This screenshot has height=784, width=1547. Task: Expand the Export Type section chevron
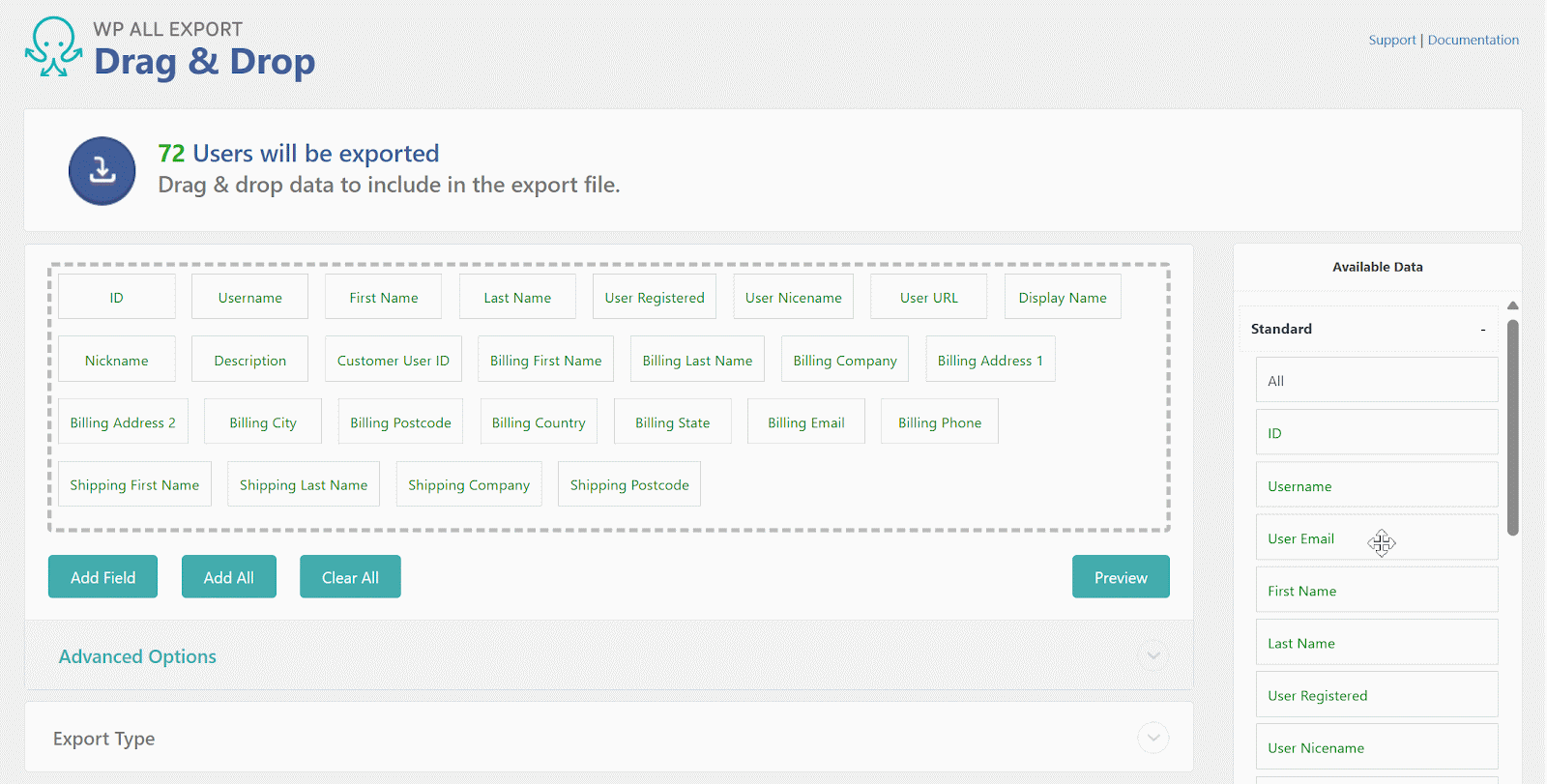pyautogui.click(x=1153, y=738)
